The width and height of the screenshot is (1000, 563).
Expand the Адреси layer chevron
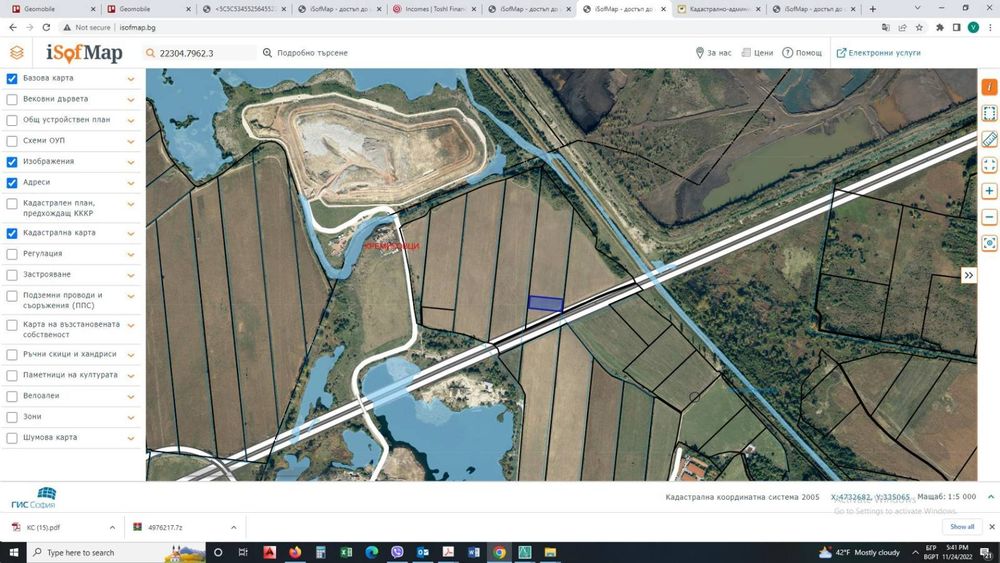pyautogui.click(x=131, y=183)
